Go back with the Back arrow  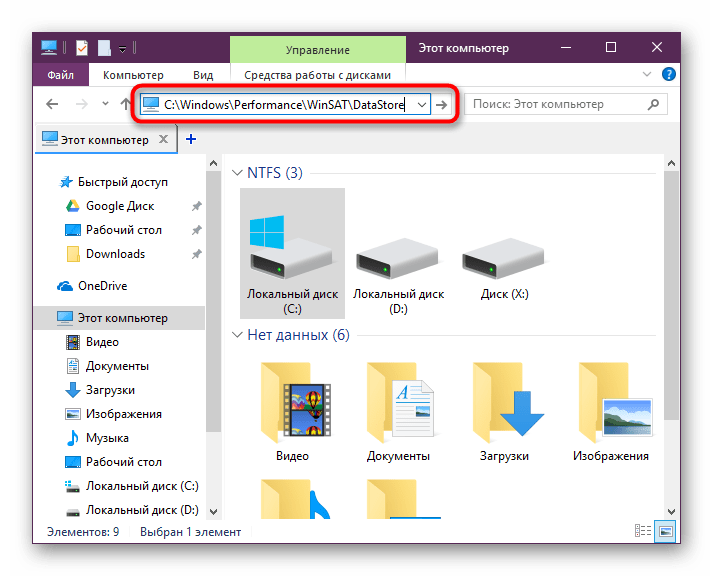pos(52,104)
